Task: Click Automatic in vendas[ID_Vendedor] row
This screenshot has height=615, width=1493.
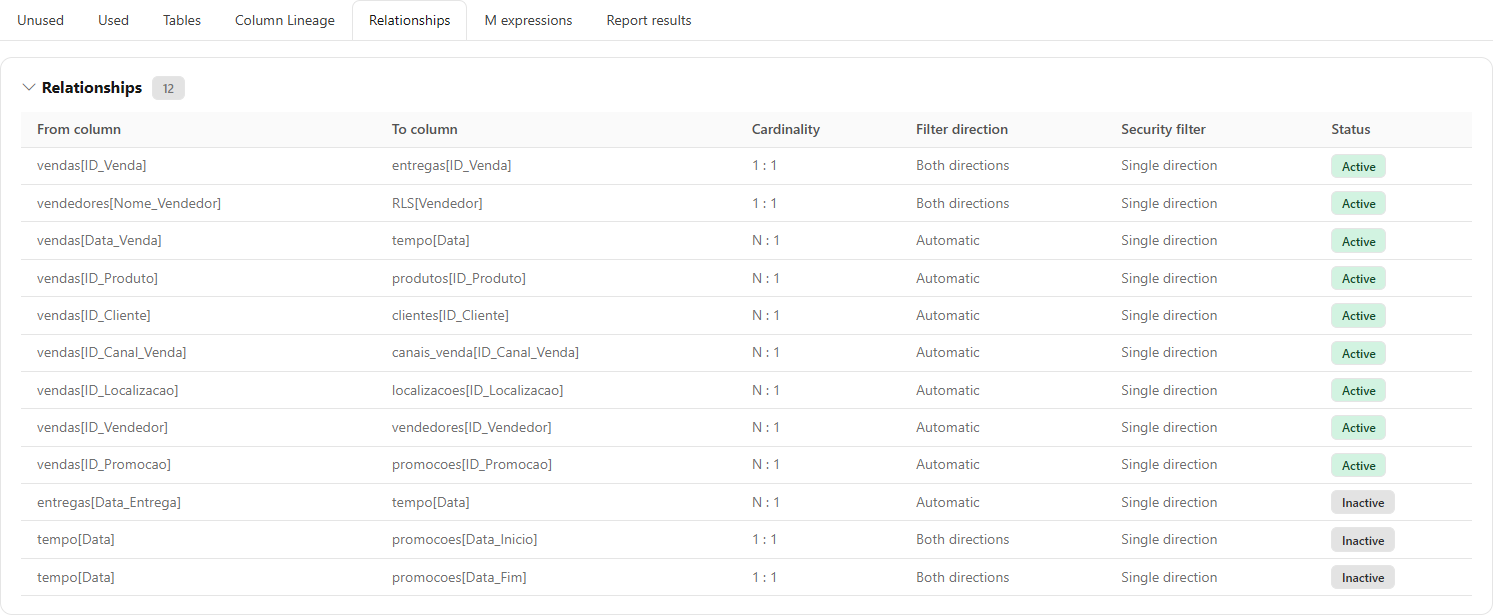Action: (x=948, y=427)
